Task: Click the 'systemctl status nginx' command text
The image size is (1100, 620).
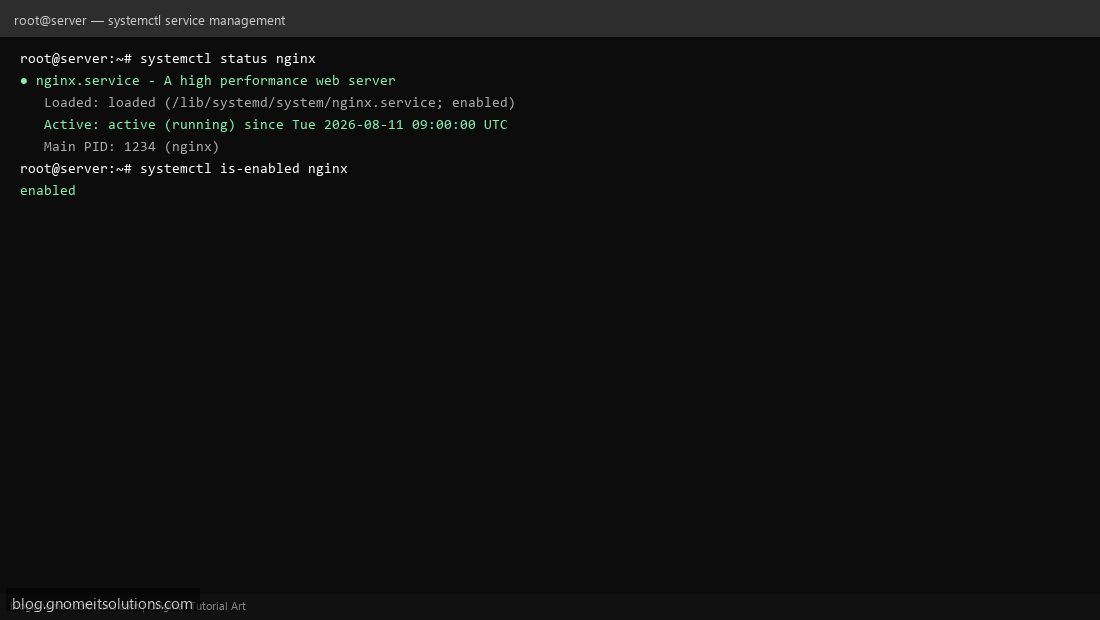Action: click(228, 58)
